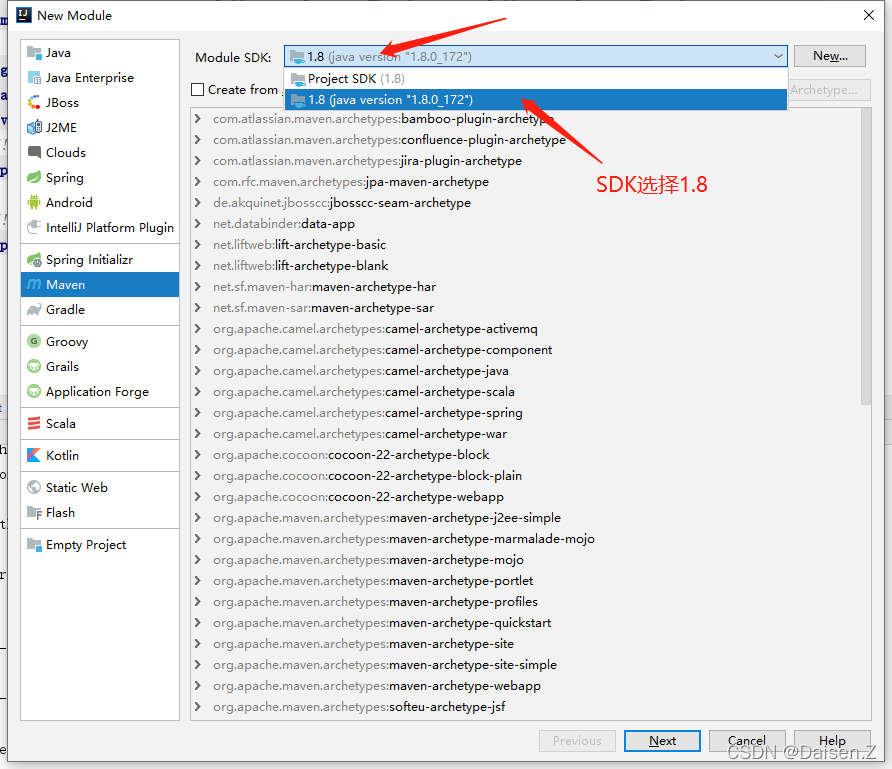Viewport: 892px width, 769px height.
Task: Click the IntelliJ logo in title bar
Action: [x=24, y=15]
